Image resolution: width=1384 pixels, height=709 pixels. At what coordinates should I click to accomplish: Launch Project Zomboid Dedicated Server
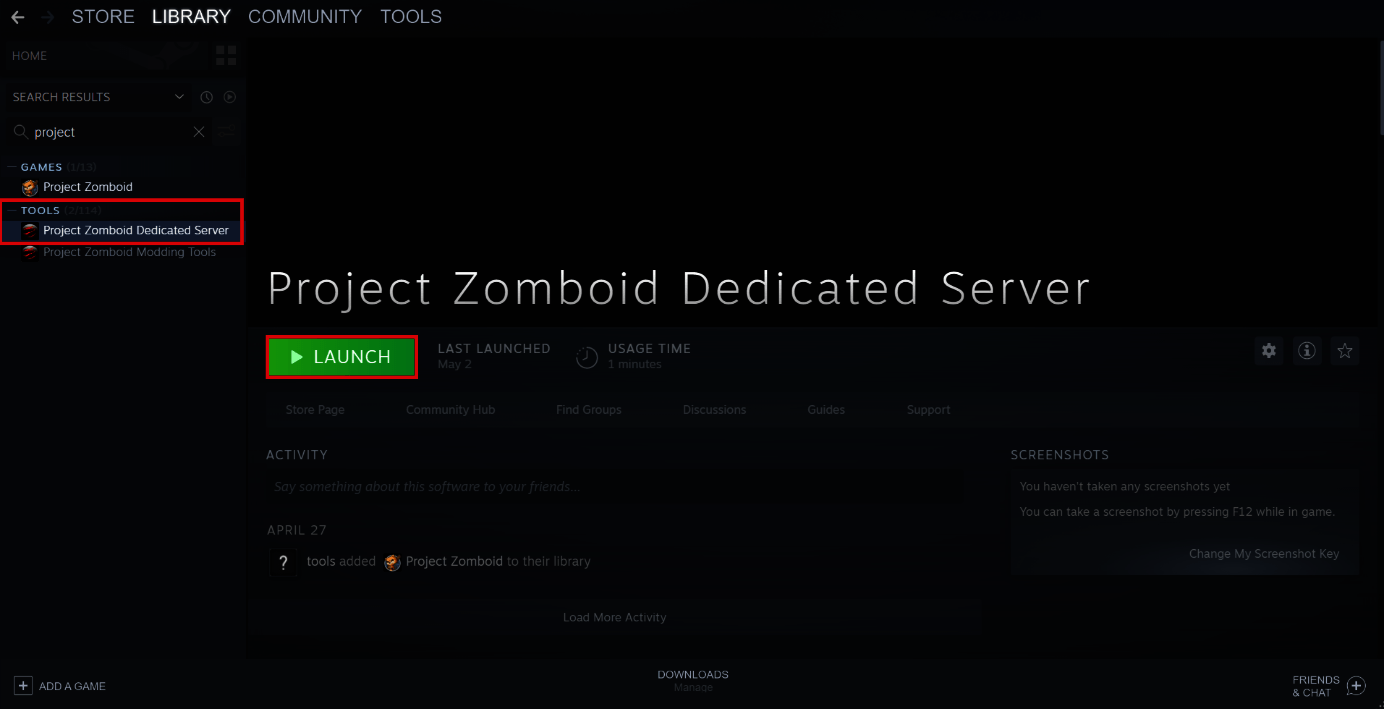pyautogui.click(x=341, y=357)
